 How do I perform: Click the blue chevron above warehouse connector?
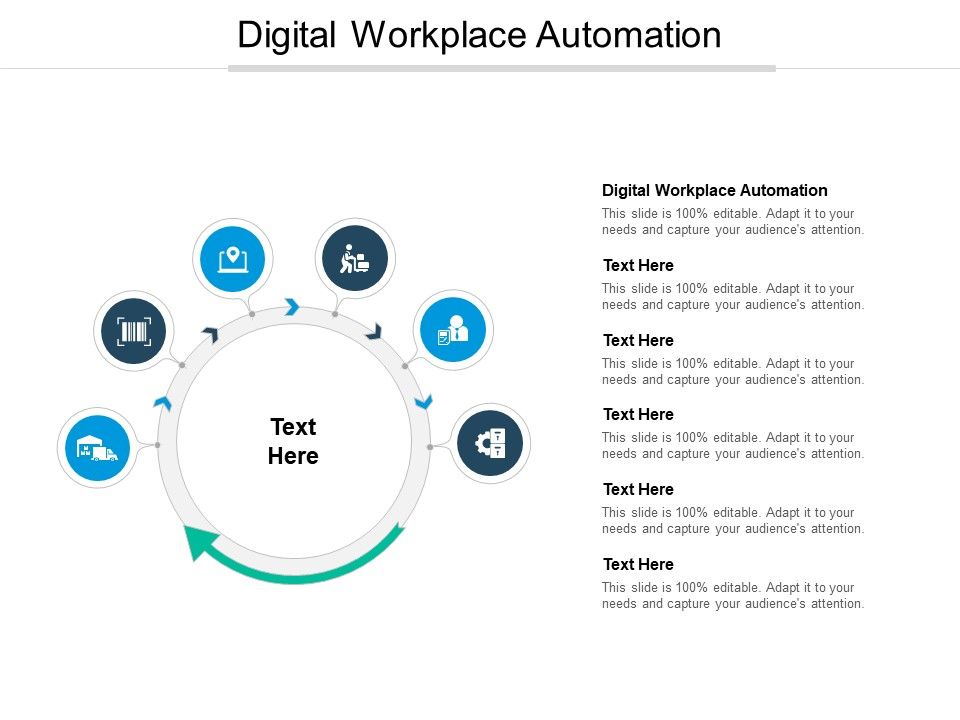tap(162, 403)
